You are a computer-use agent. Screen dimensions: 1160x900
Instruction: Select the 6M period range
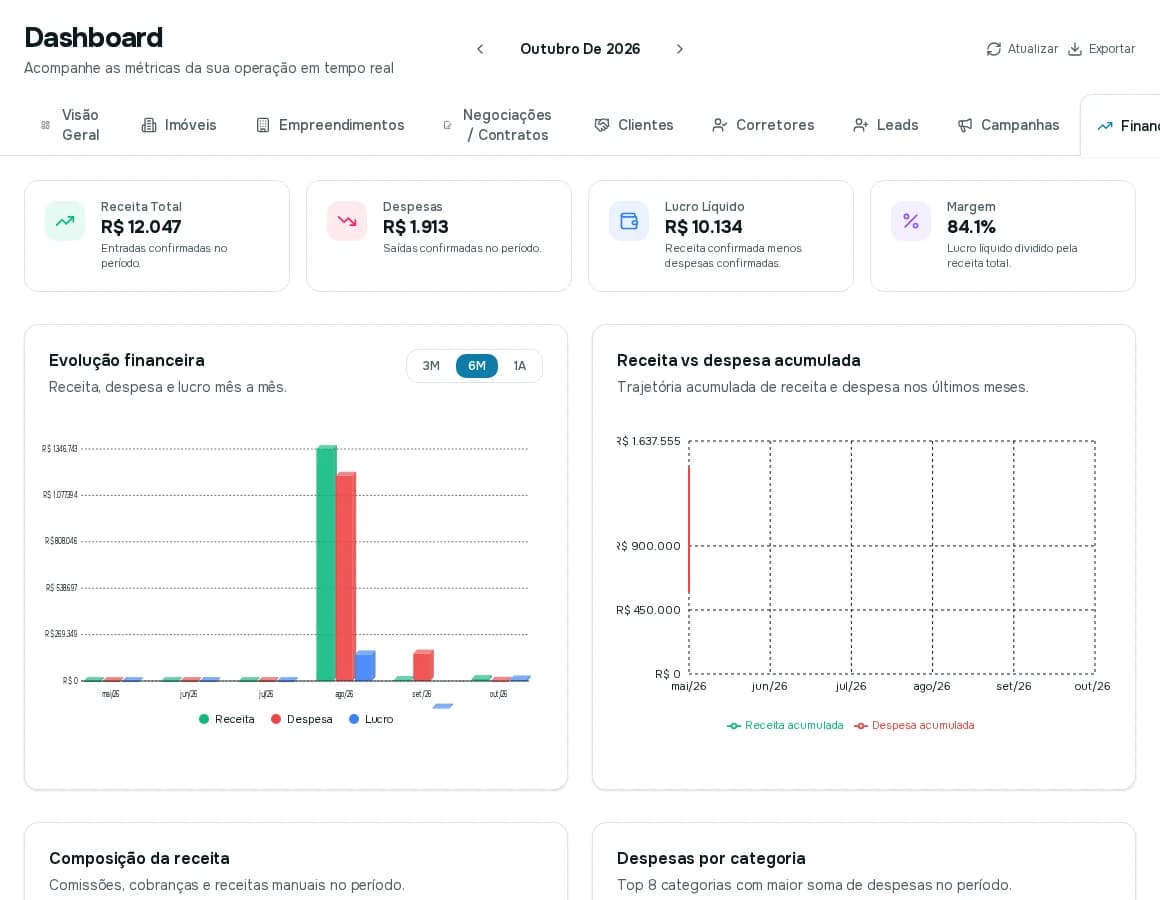click(x=476, y=366)
